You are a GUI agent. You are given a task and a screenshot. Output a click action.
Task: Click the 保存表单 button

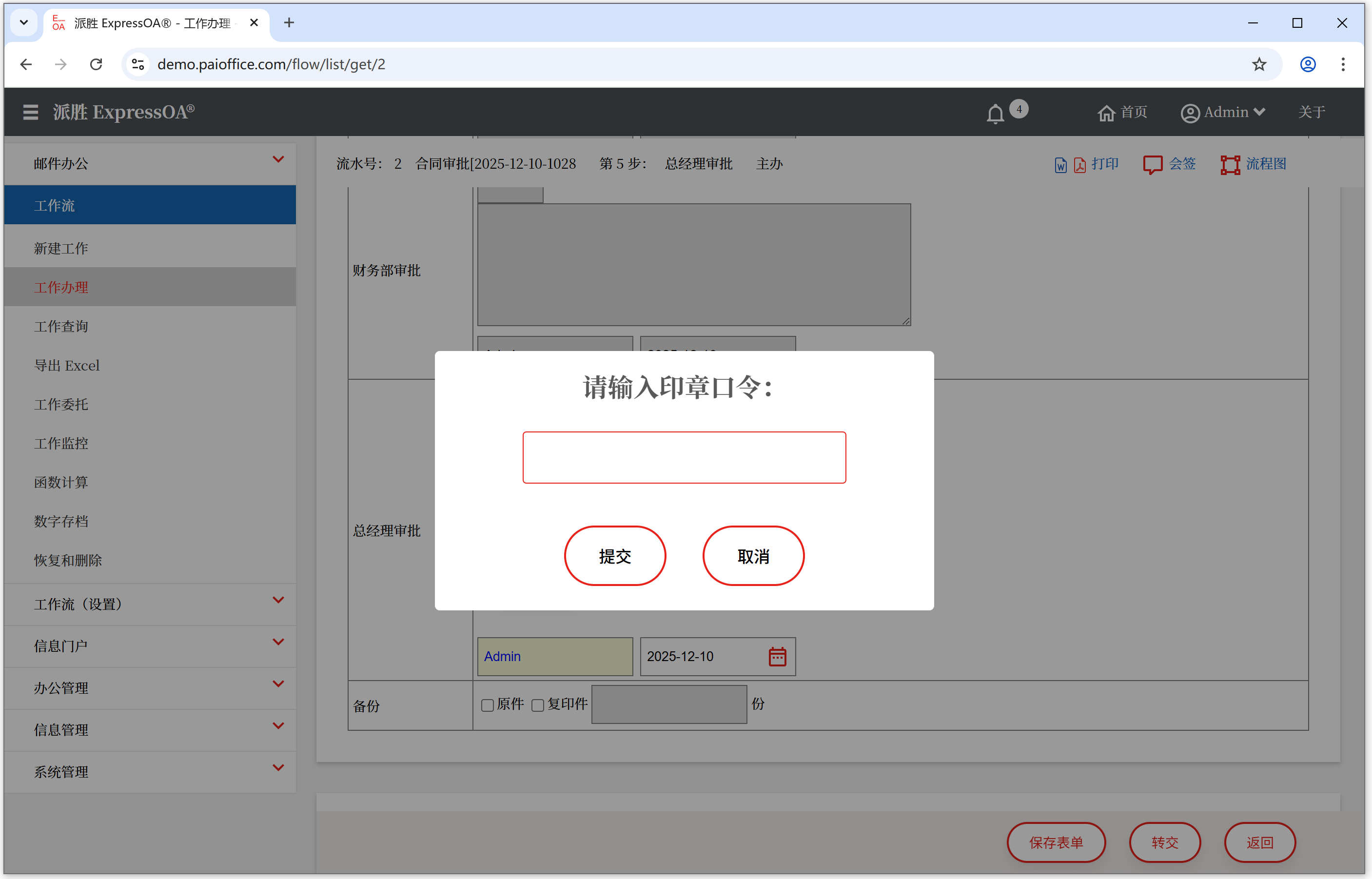[1055, 842]
